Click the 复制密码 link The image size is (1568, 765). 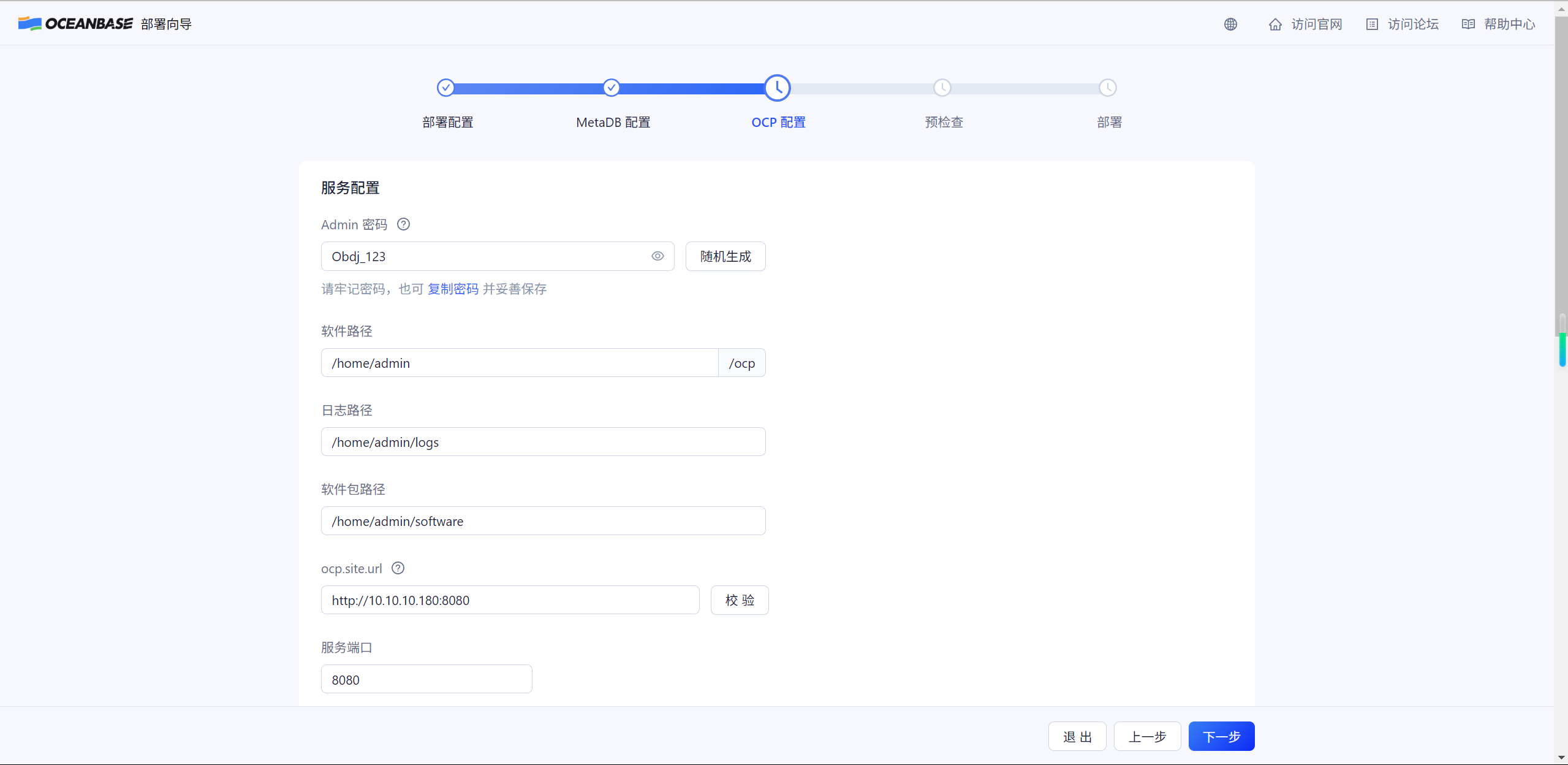pyautogui.click(x=453, y=289)
